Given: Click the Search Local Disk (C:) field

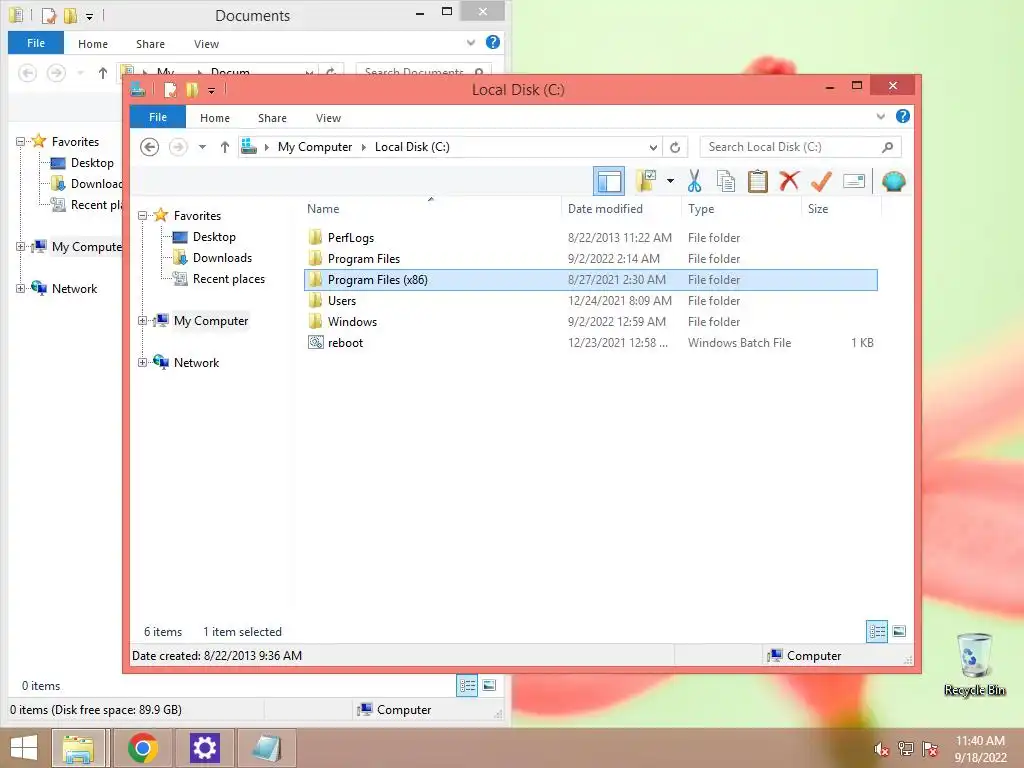Looking at the screenshot, I should click(x=801, y=147).
